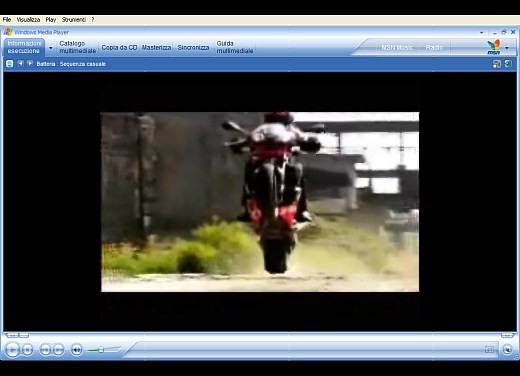Expand the Informazioni esecuzione dropdown arrow
Screen dimensions: 520x376
(x=51, y=48)
